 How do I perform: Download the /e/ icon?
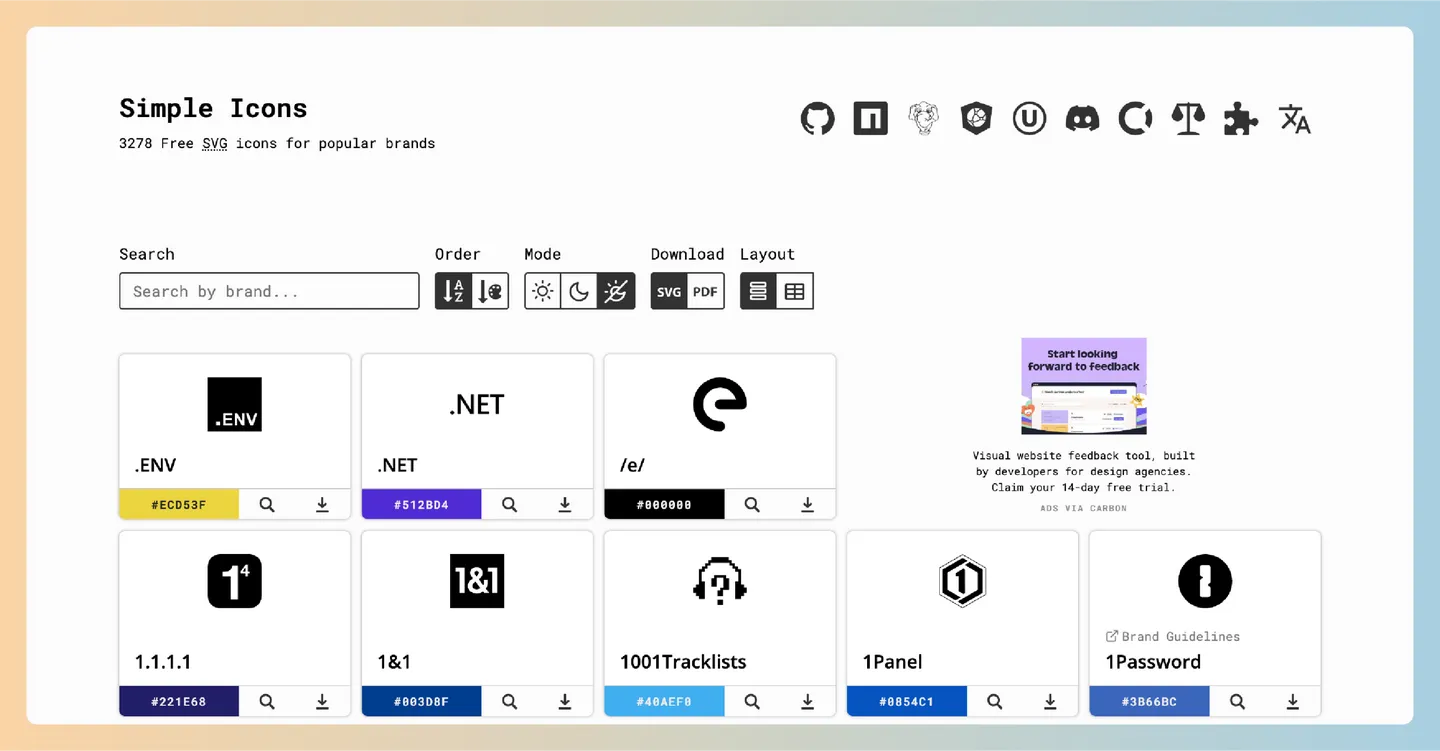click(807, 505)
